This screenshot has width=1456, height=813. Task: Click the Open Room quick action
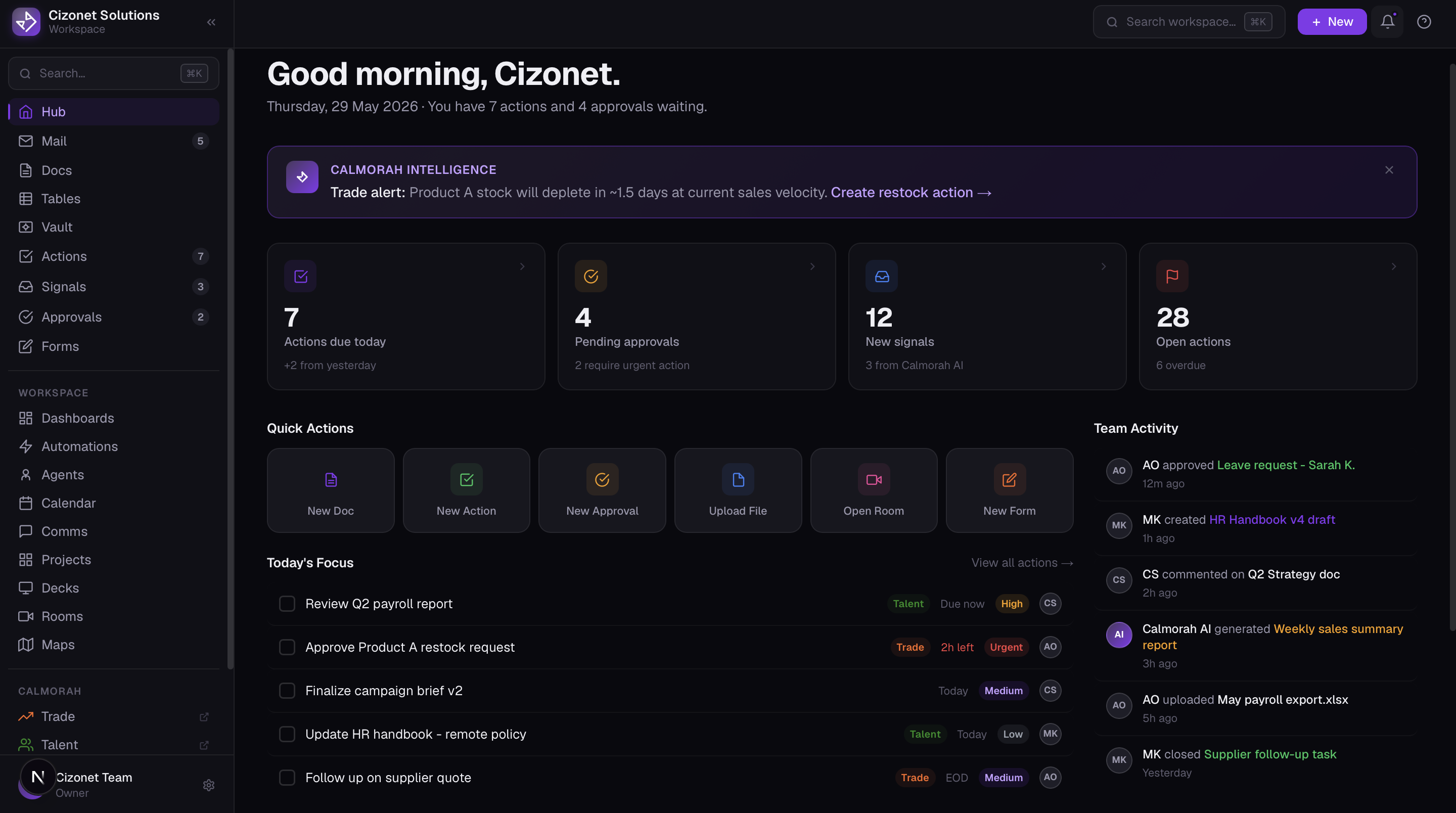(x=874, y=490)
